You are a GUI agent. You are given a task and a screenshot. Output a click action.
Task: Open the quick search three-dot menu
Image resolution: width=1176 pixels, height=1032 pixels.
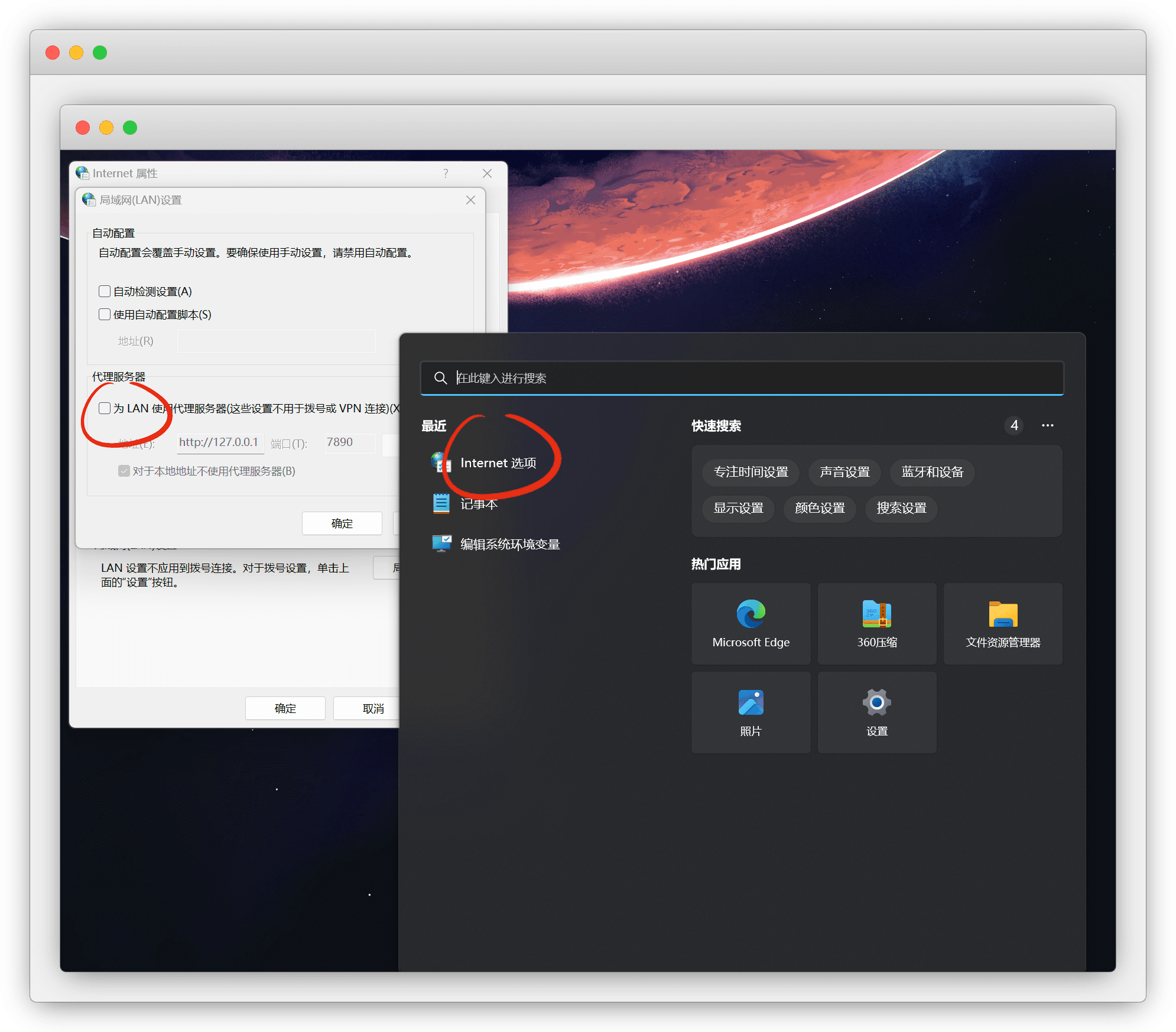[x=1047, y=425]
